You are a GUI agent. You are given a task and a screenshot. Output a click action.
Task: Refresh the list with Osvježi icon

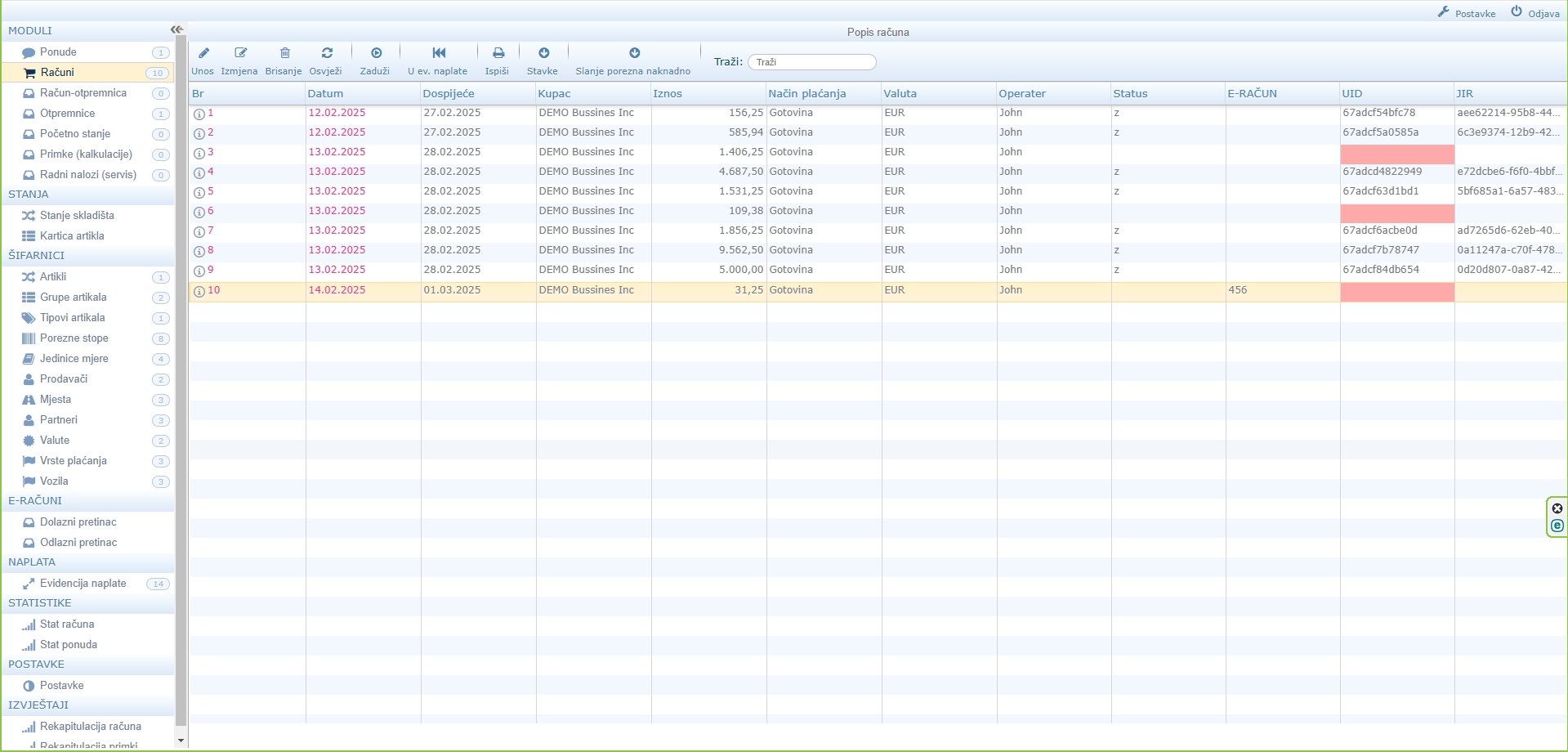(327, 53)
